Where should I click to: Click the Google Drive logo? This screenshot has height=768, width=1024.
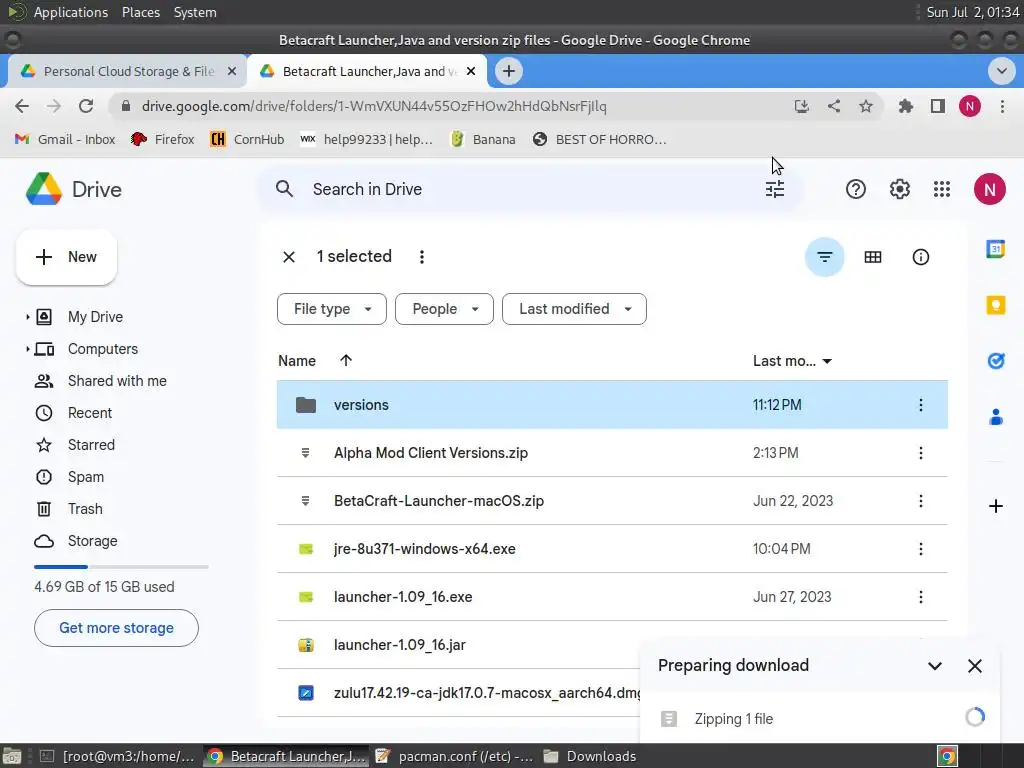point(44,189)
